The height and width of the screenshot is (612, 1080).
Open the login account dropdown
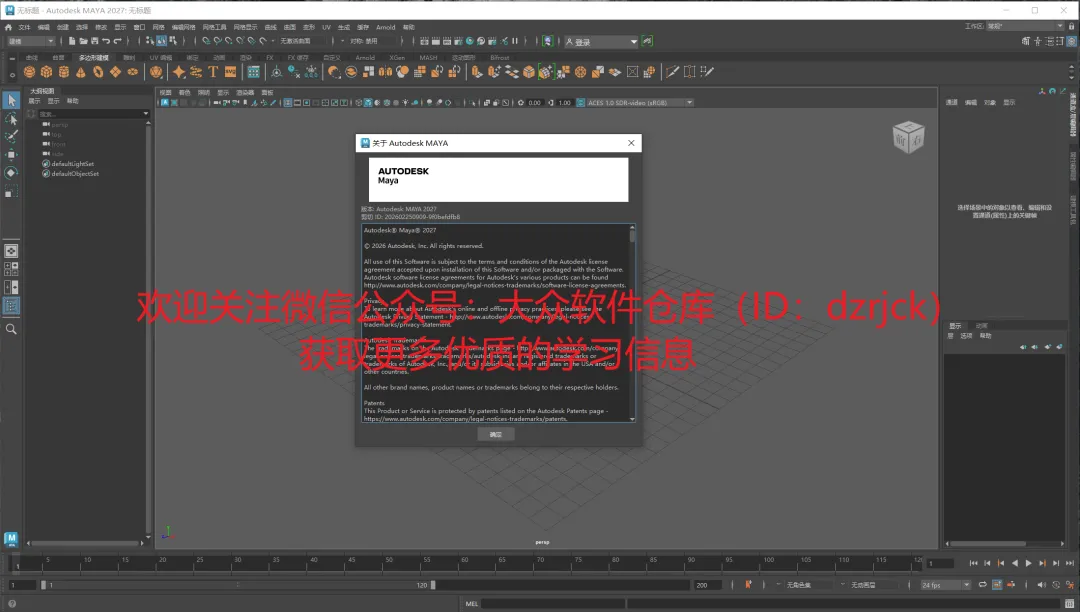pos(602,42)
